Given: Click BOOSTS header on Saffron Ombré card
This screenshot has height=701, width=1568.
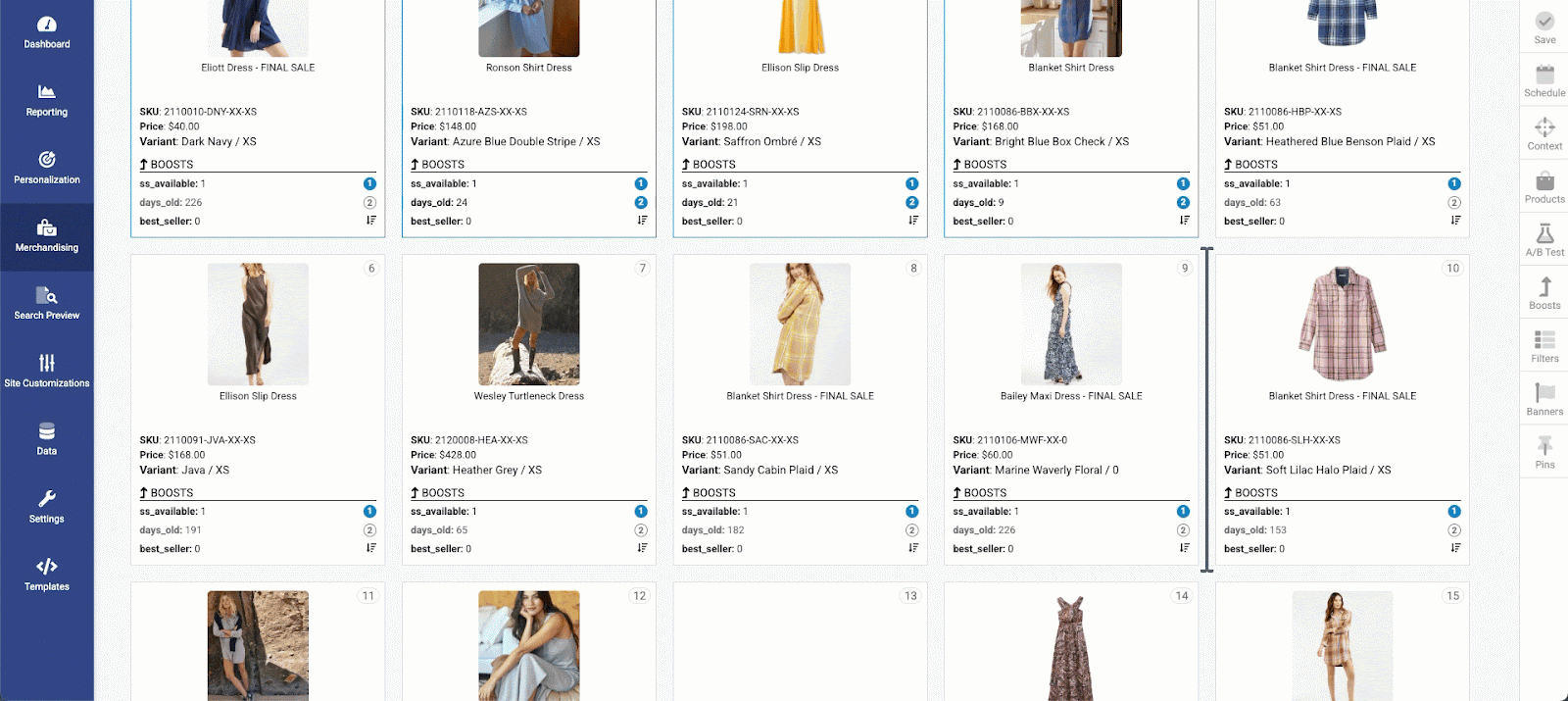Looking at the screenshot, I should pos(709,165).
